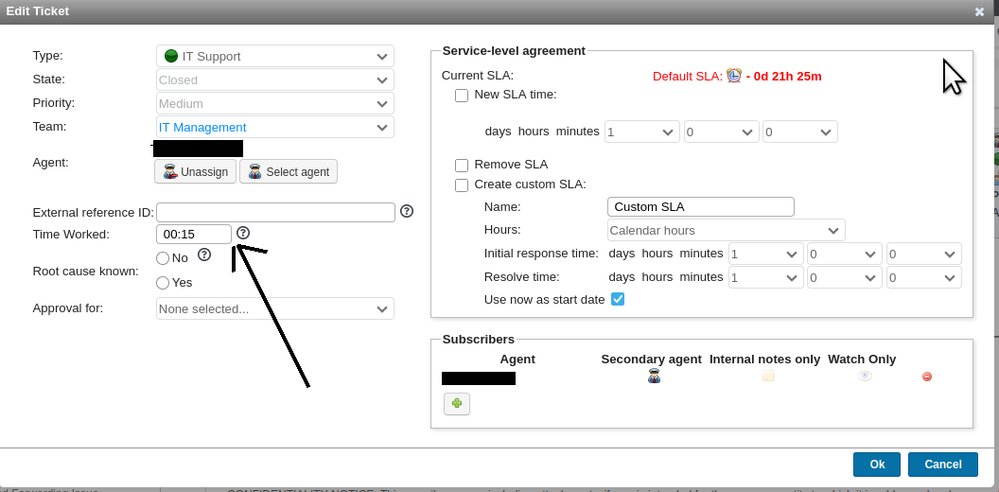The image size is (999, 492).
Task: Toggle the Watch Only eye icon
Action: pyautogui.click(x=864, y=377)
